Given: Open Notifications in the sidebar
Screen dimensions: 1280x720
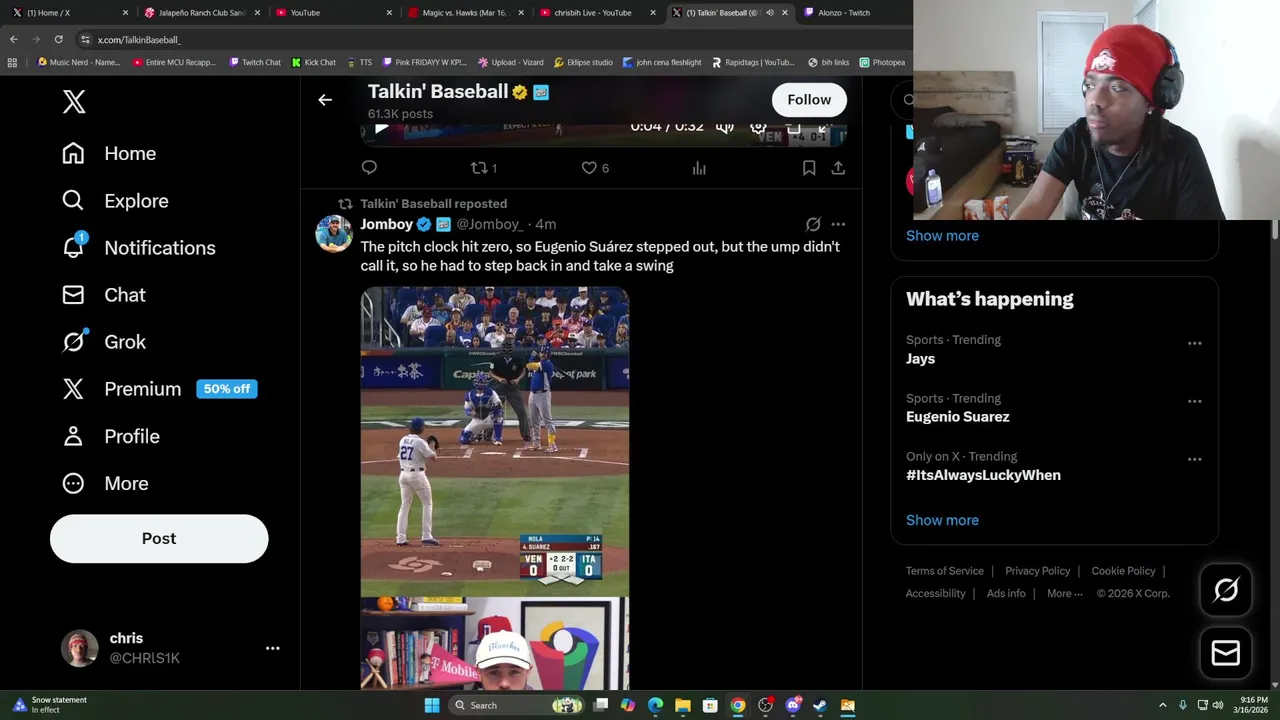Looking at the screenshot, I should pos(138,247).
